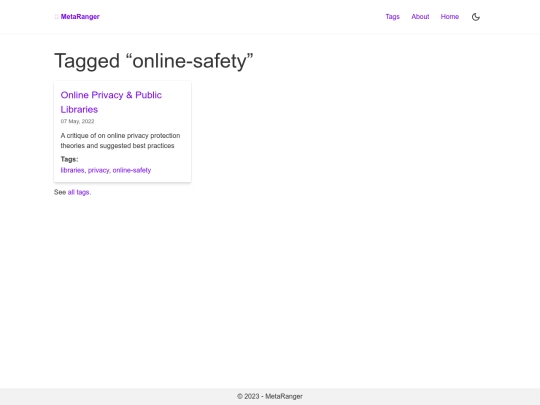The height and width of the screenshot is (405, 540).
Task: Click the small logo icon beside MetaRanger
Action: (x=56, y=17)
